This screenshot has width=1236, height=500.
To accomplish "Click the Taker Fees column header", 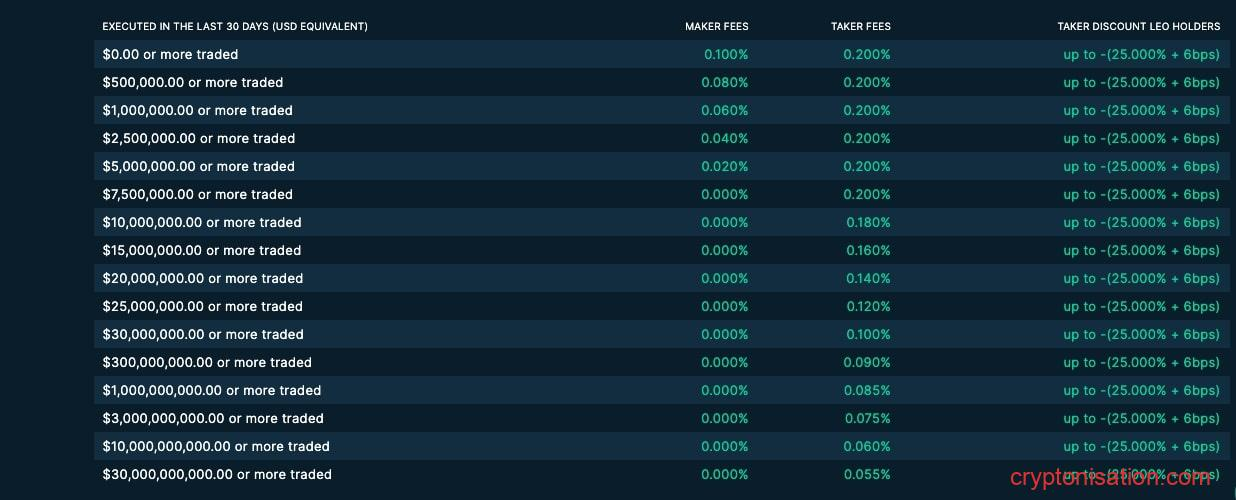I will point(860,26).
